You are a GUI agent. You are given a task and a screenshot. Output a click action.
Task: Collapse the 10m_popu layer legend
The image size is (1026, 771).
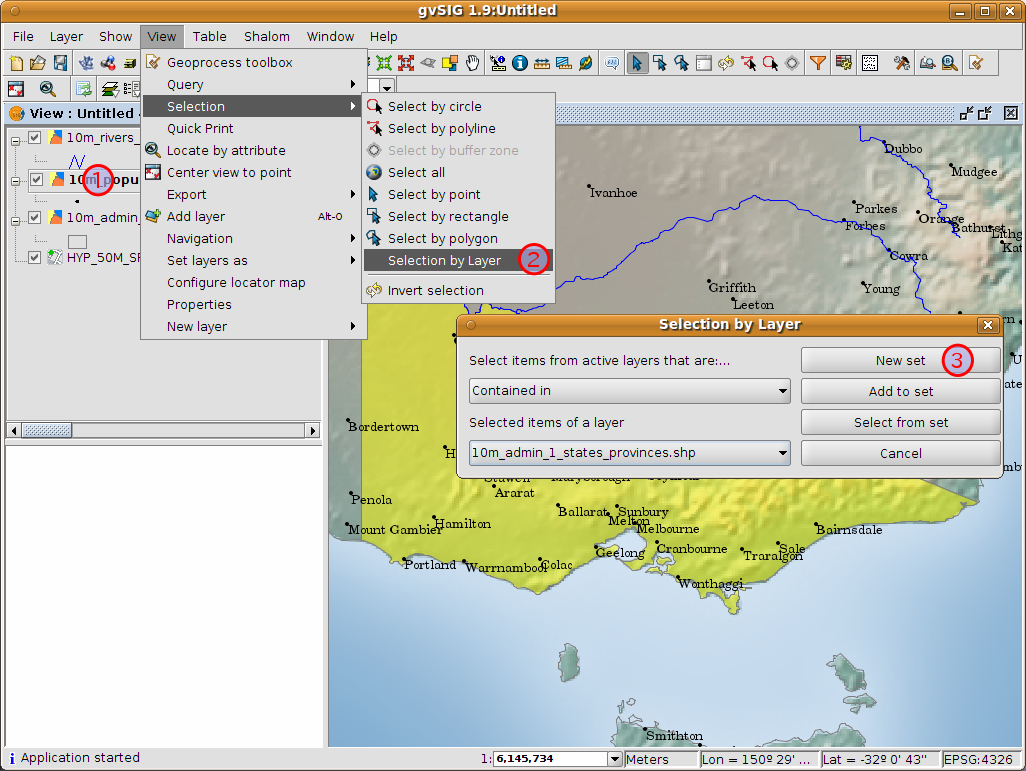15,181
